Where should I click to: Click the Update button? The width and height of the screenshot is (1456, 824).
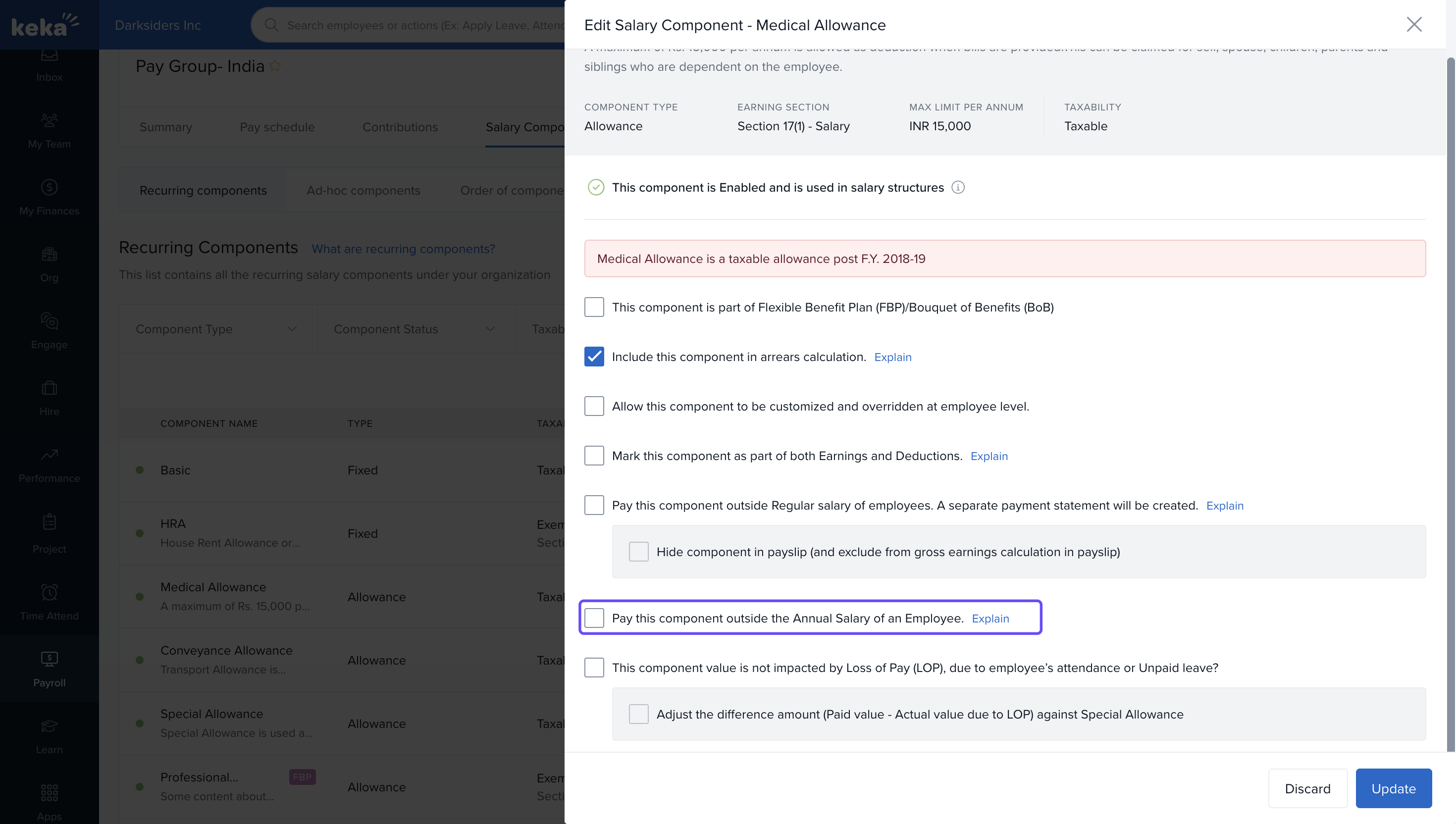pos(1393,788)
